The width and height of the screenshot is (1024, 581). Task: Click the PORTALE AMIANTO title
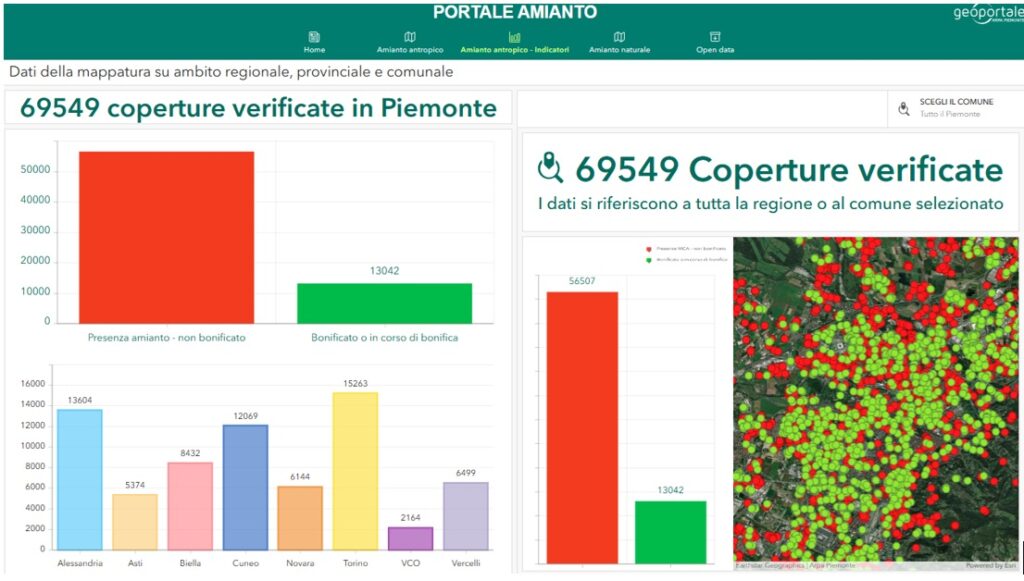(515, 12)
